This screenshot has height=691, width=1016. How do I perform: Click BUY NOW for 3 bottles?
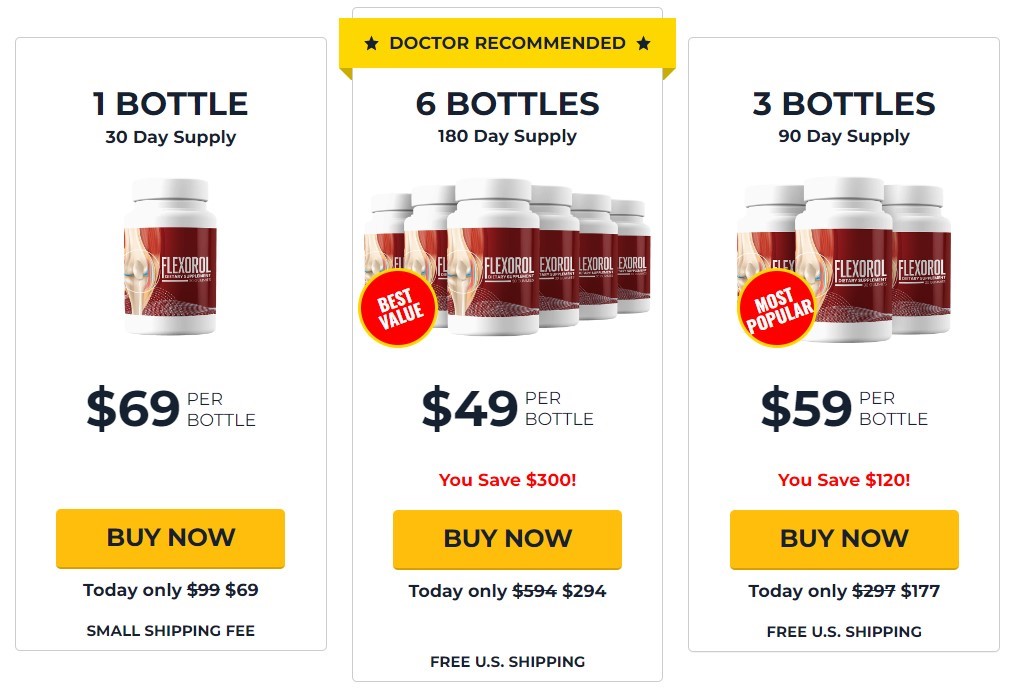point(844,539)
